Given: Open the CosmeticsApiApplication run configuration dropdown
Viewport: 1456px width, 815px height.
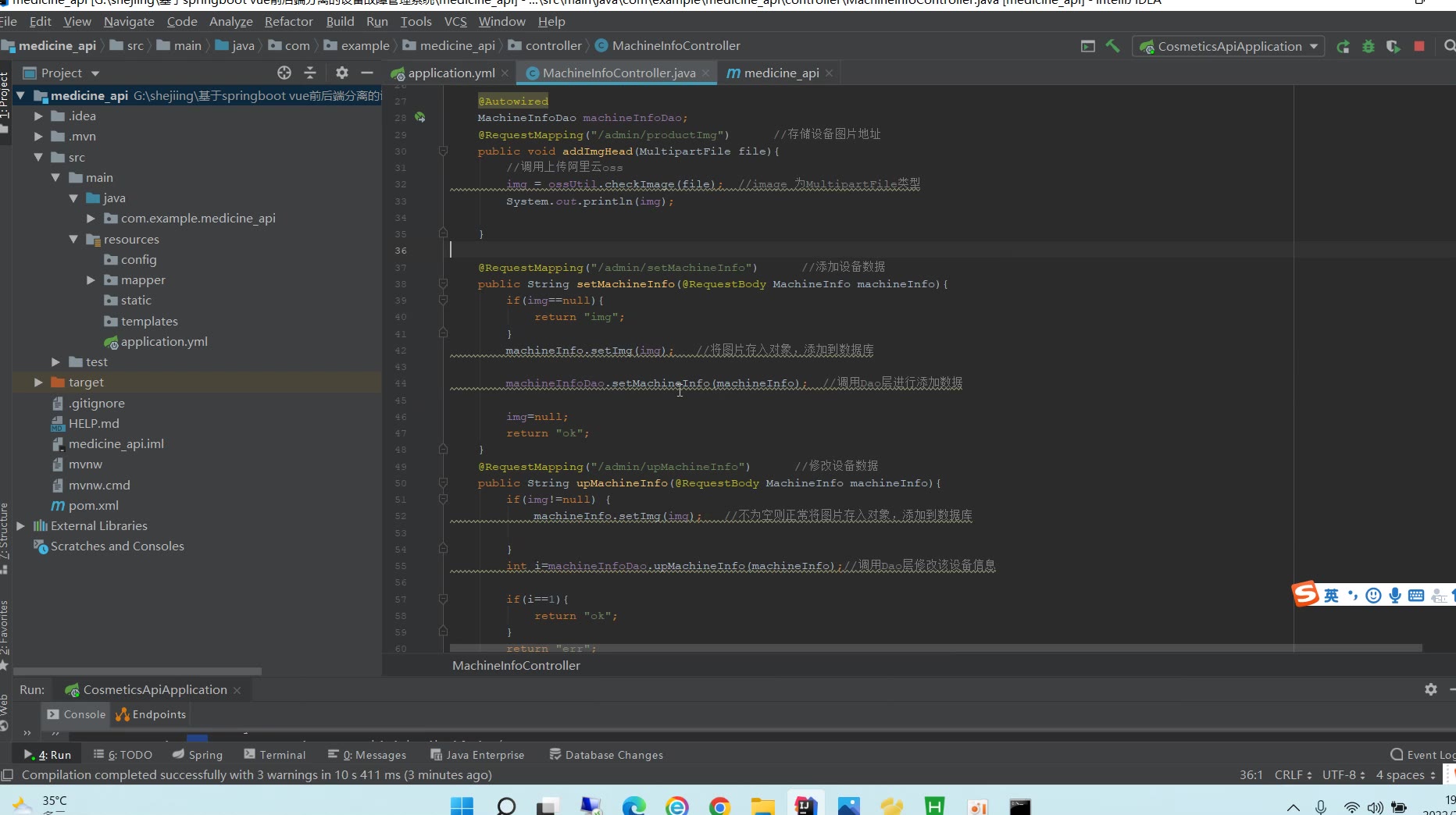Looking at the screenshot, I should [x=1229, y=46].
